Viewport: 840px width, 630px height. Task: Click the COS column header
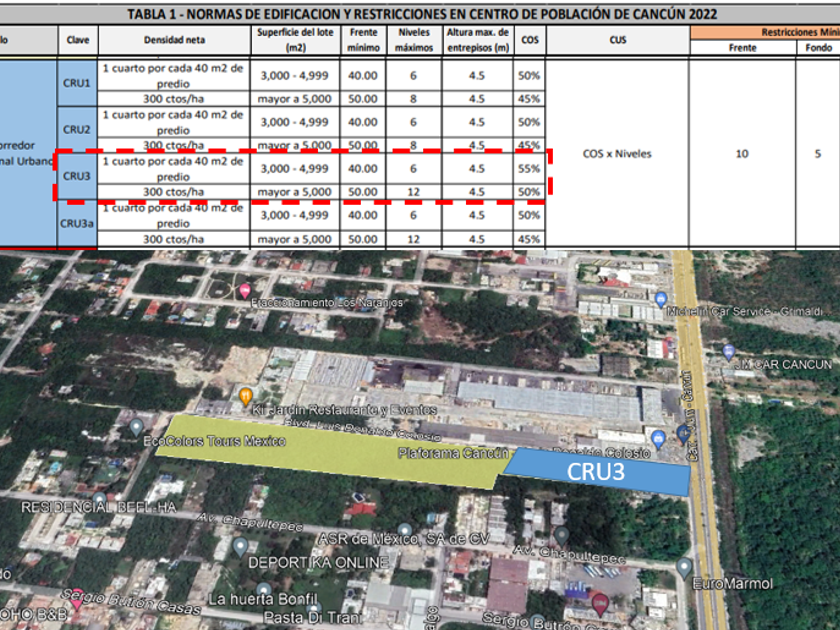coord(530,40)
